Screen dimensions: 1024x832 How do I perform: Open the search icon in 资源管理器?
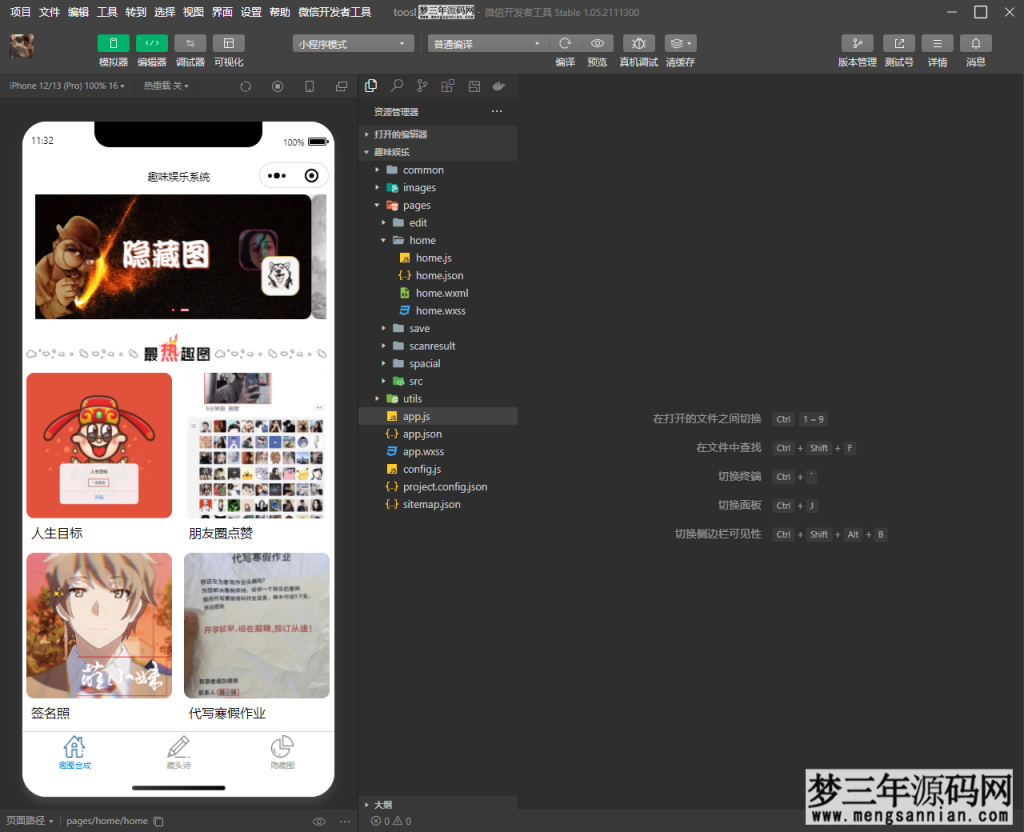click(x=397, y=85)
